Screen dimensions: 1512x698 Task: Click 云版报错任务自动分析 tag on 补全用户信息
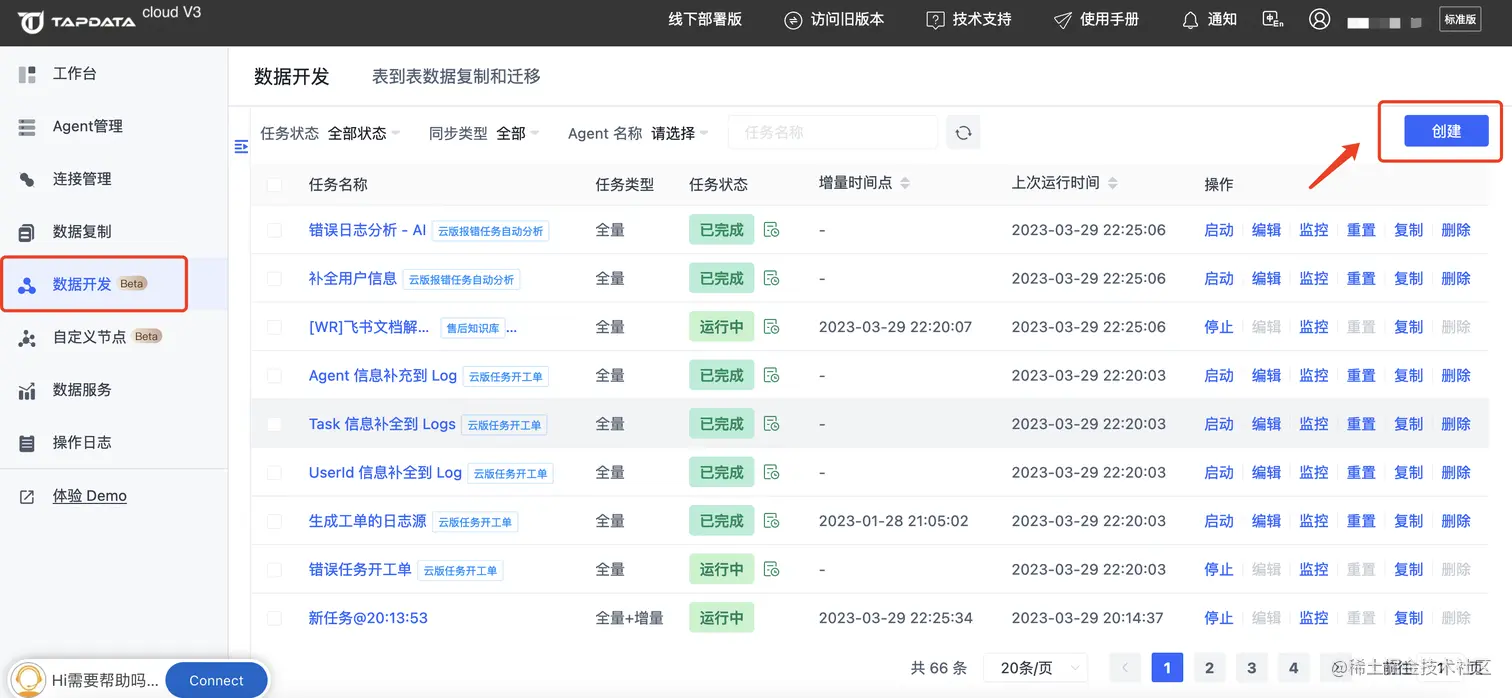[461, 280]
